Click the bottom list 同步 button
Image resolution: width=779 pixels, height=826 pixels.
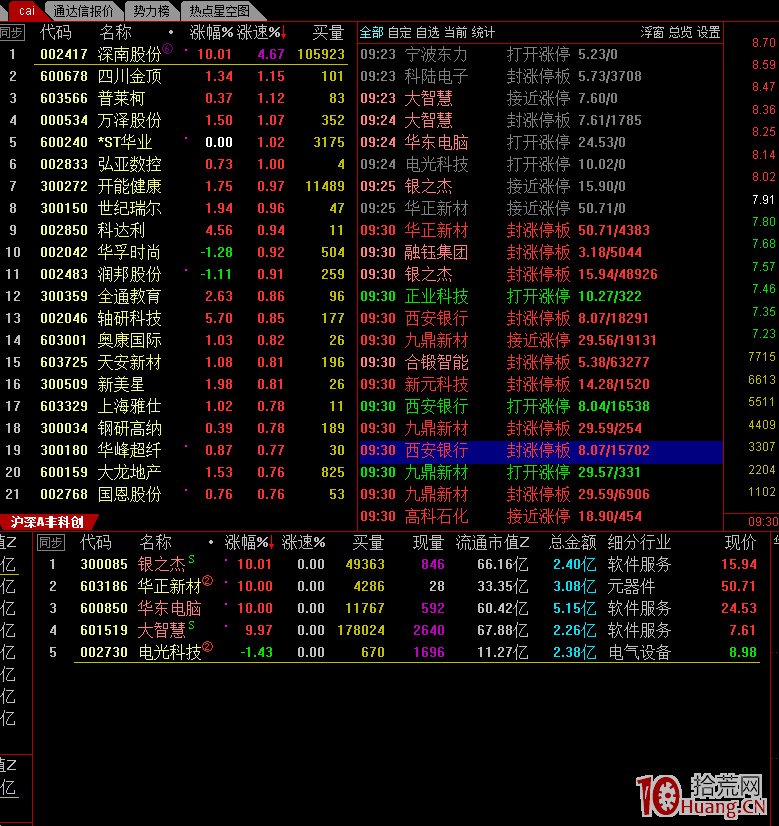pyautogui.click(x=51, y=542)
